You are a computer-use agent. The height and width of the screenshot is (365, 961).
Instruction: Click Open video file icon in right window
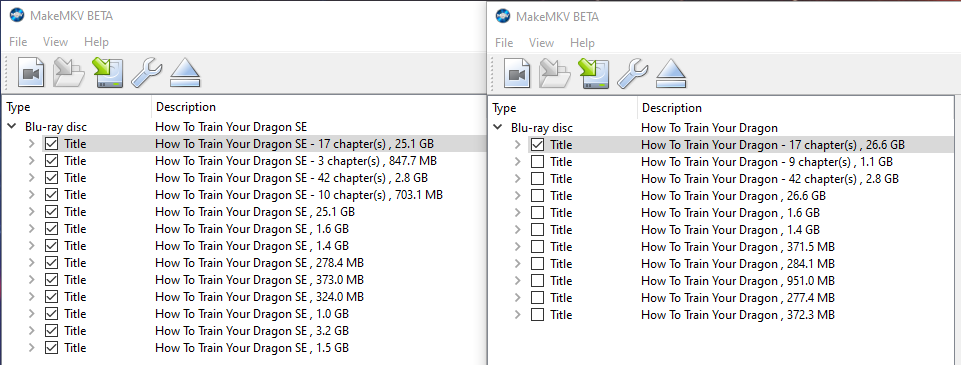tap(517, 74)
